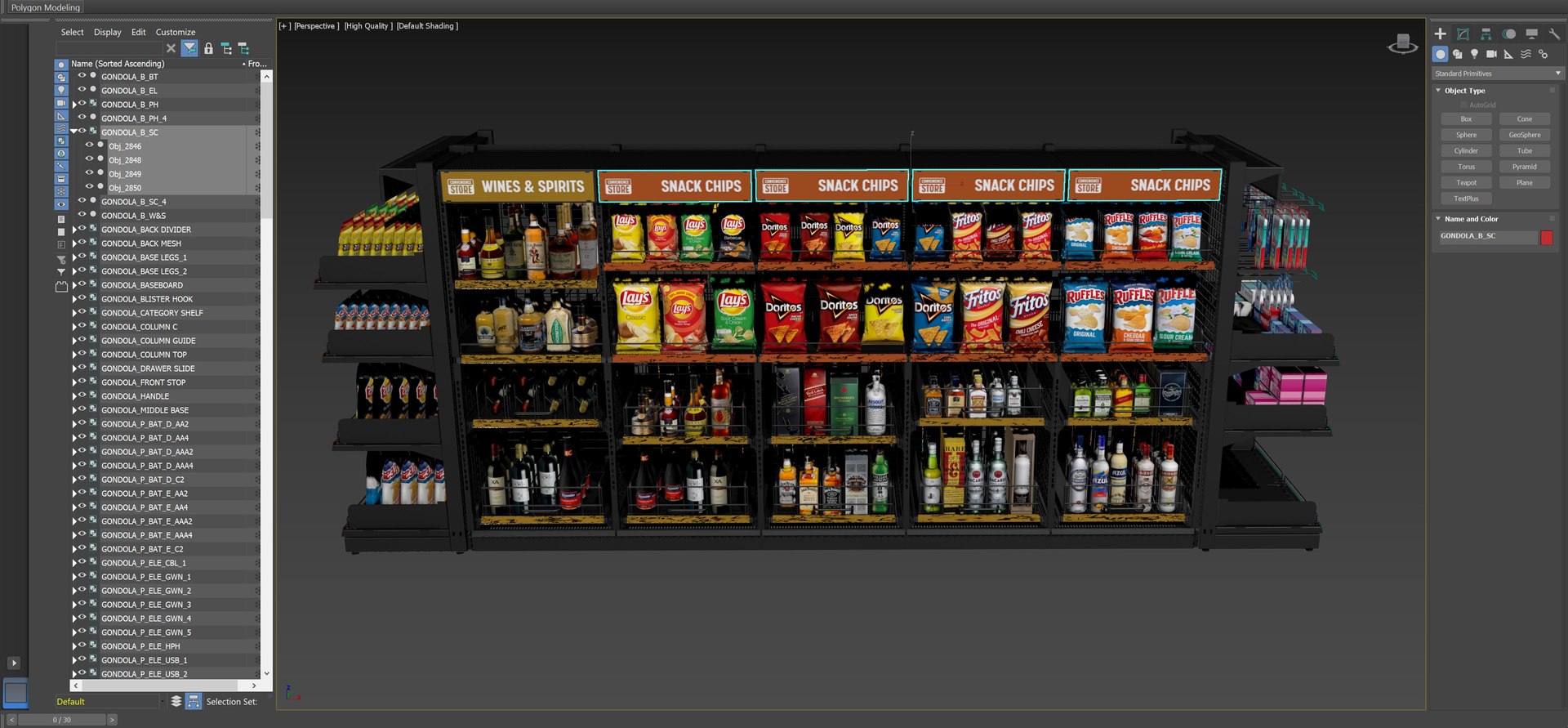This screenshot has height=728, width=1568.
Task: Select Systems category in Create panel
Action: 1543,54
